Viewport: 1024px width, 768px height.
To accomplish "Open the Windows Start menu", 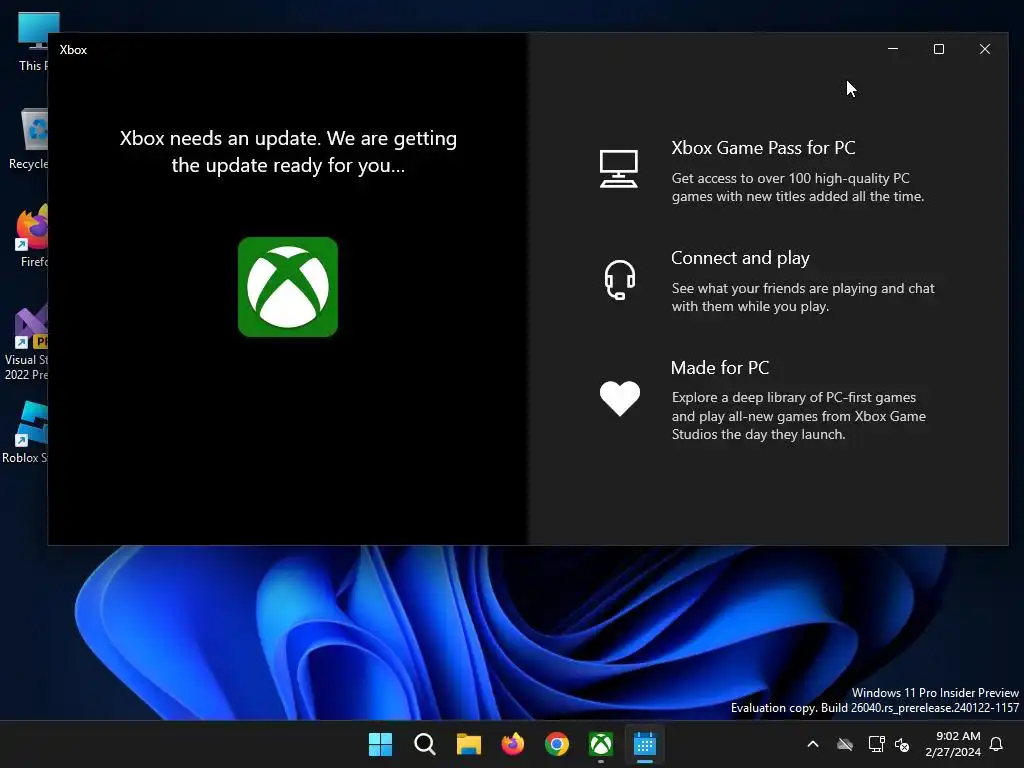I will [380, 744].
